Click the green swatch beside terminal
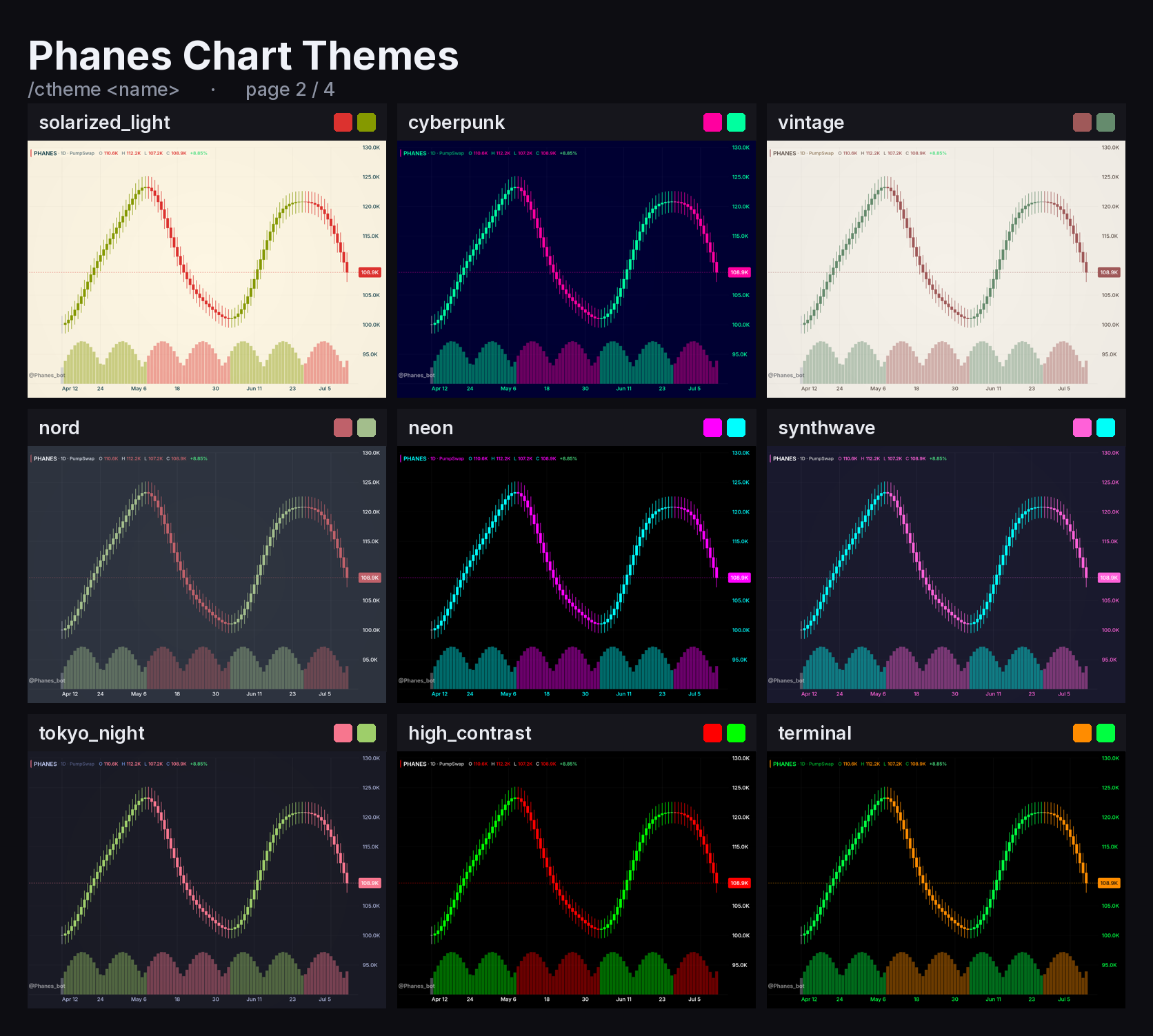Viewport: 1153px width, 1036px height. click(x=1105, y=733)
